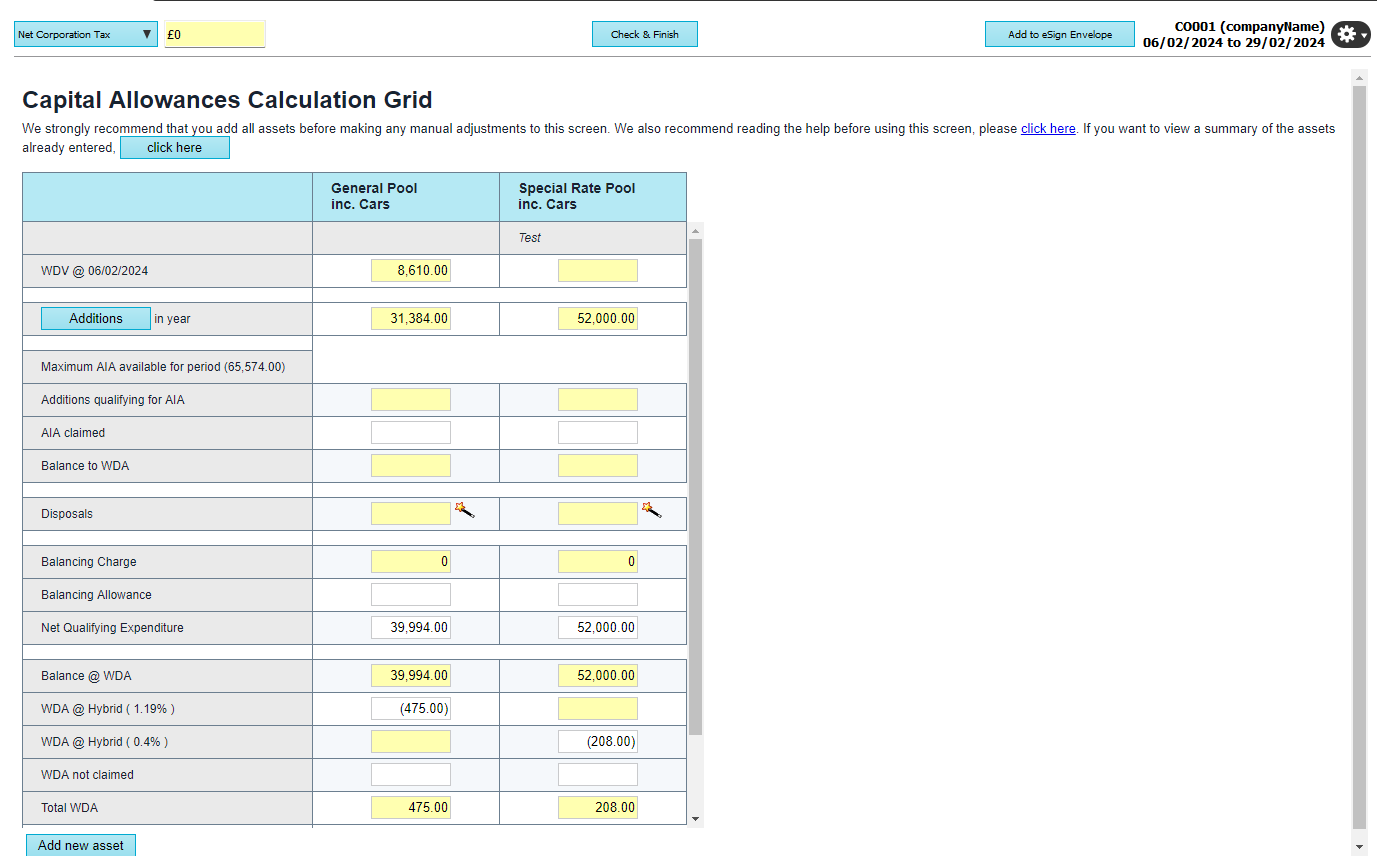The height and width of the screenshot is (868, 1377).
Task: Click the grid scrollbar up arrow
Action: (x=696, y=231)
